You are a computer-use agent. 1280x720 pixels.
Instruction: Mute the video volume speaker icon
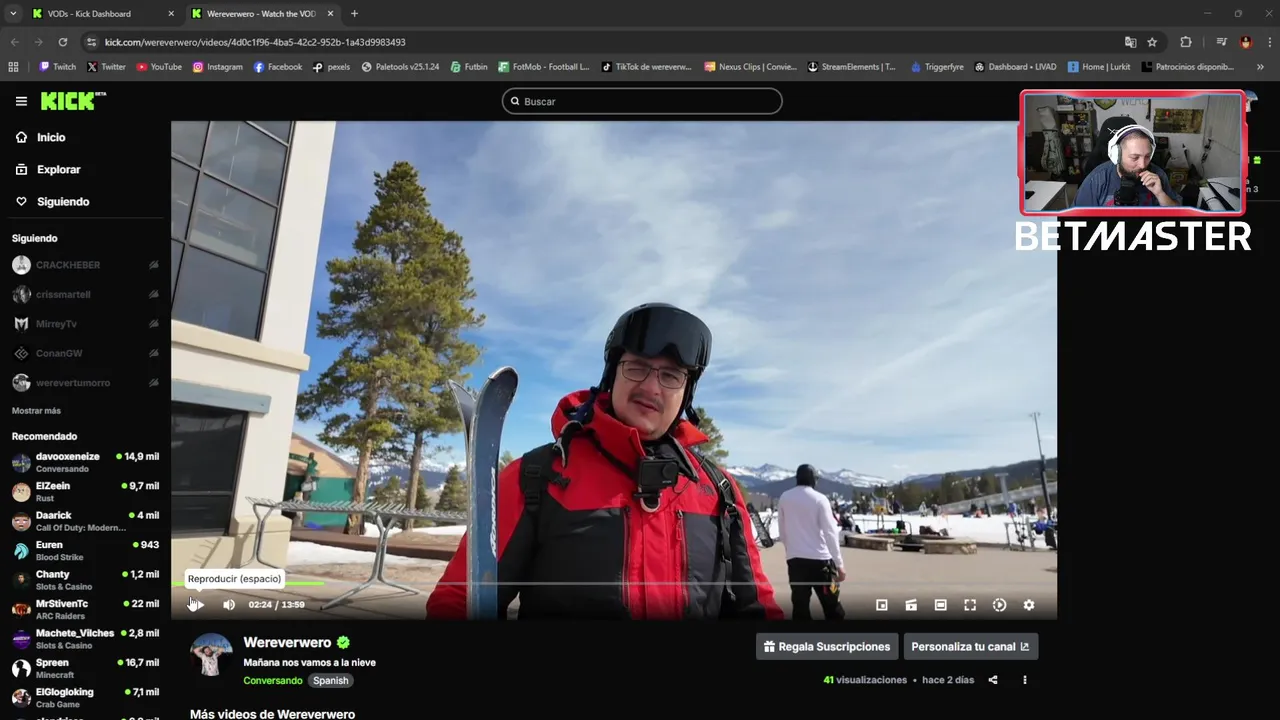pyautogui.click(x=229, y=605)
